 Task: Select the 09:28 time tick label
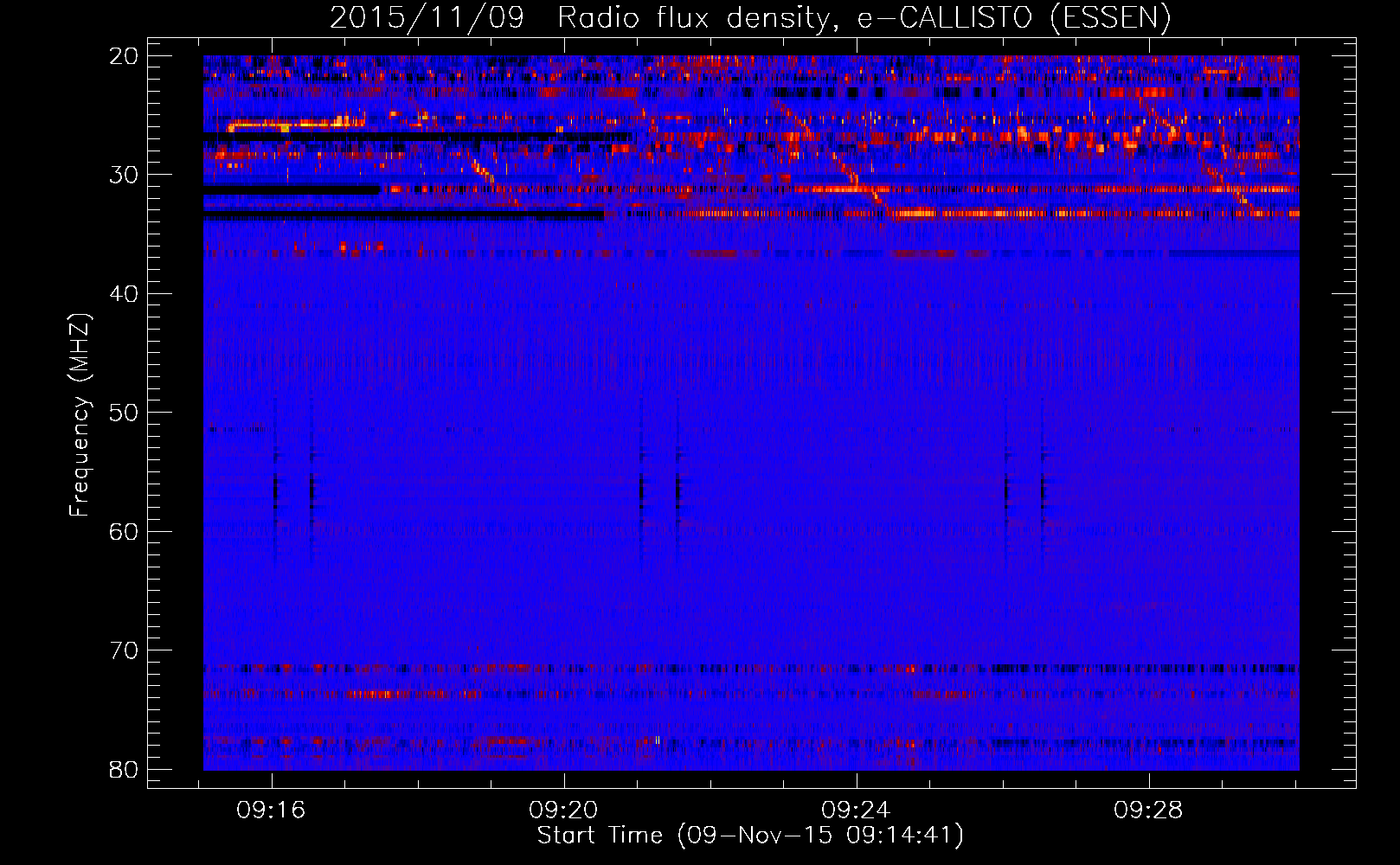(1148, 811)
